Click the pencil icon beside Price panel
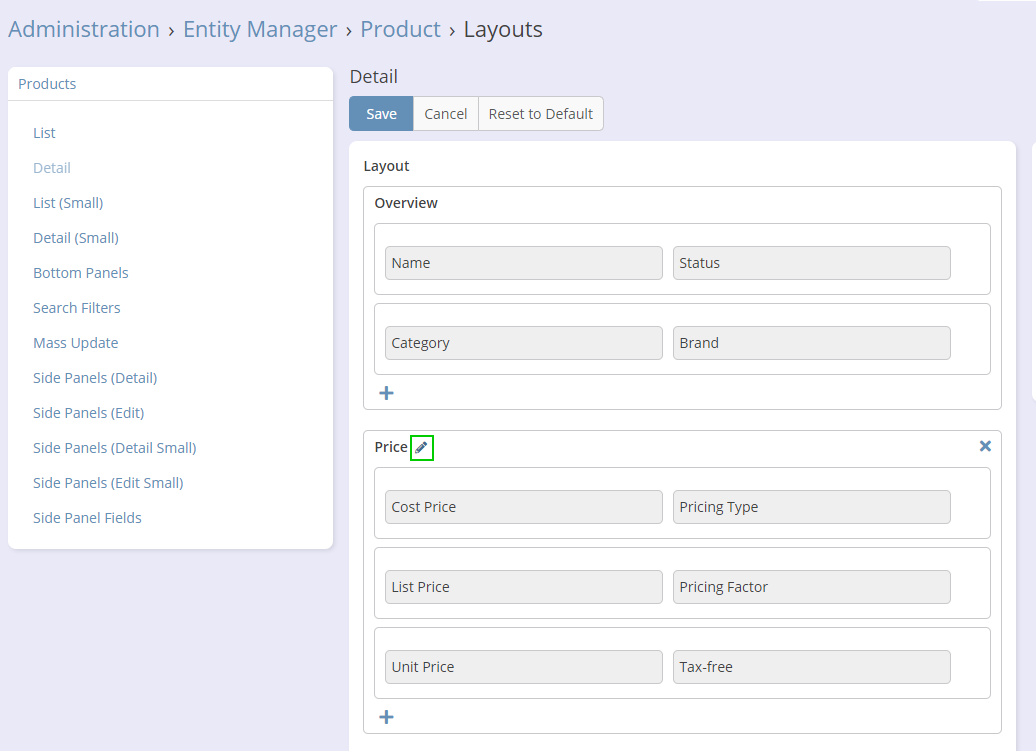The height and width of the screenshot is (751, 1036). tap(421, 448)
